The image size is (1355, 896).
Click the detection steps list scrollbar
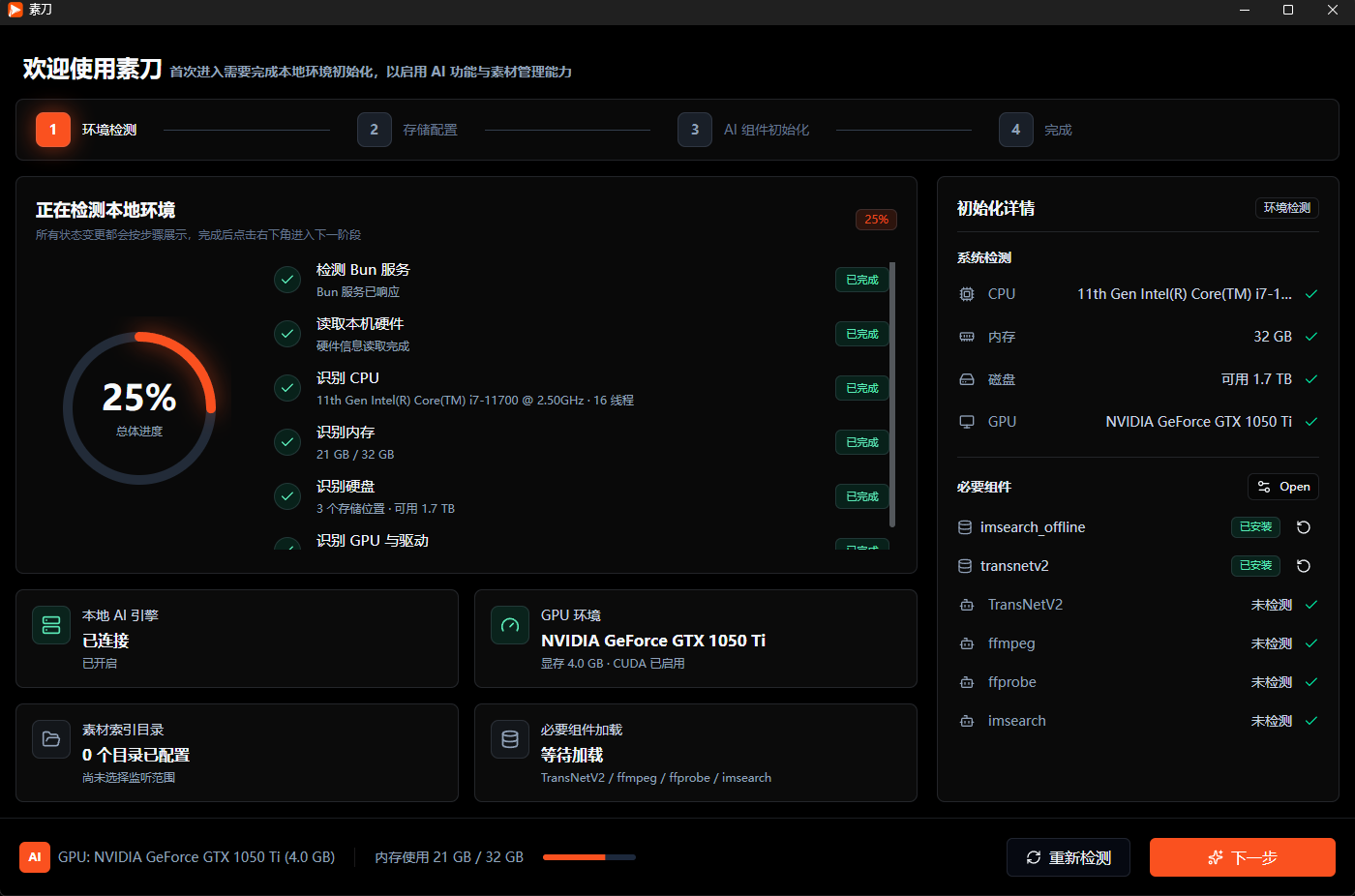point(892,395)
